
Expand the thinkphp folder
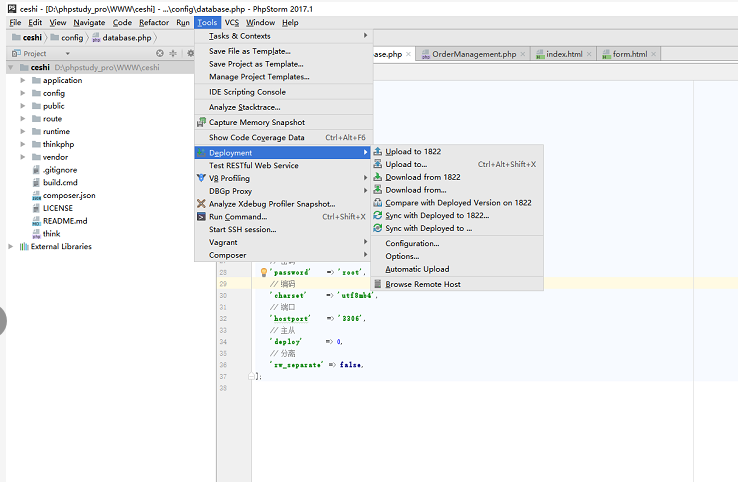22,144
